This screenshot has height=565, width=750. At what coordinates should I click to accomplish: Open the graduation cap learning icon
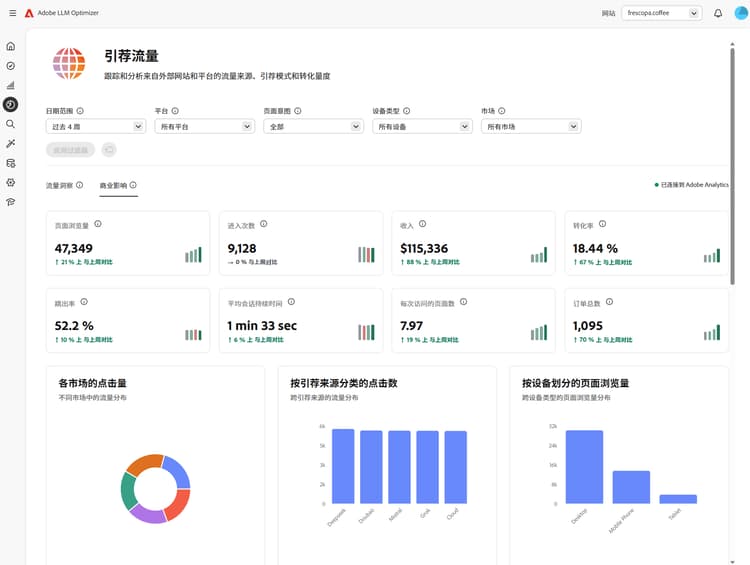pos(11,202)
